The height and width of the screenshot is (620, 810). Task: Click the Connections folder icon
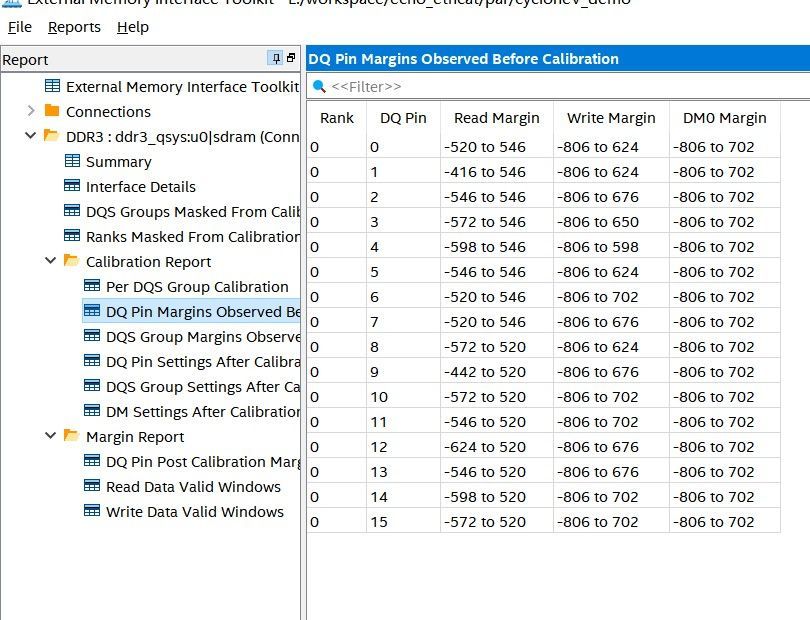[x=52, y=111]
